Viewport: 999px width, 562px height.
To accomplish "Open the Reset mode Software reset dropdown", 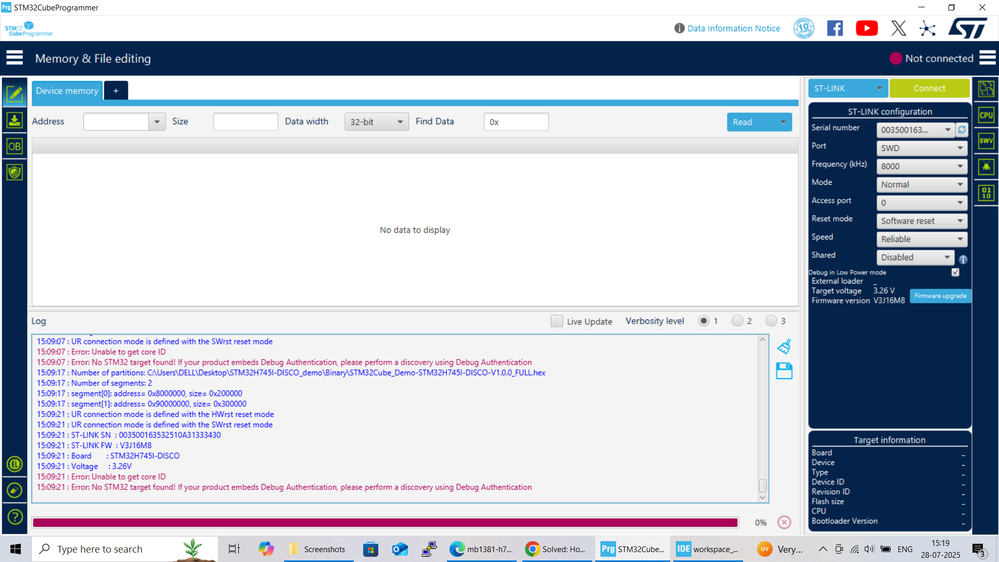I will click(921, 220).
